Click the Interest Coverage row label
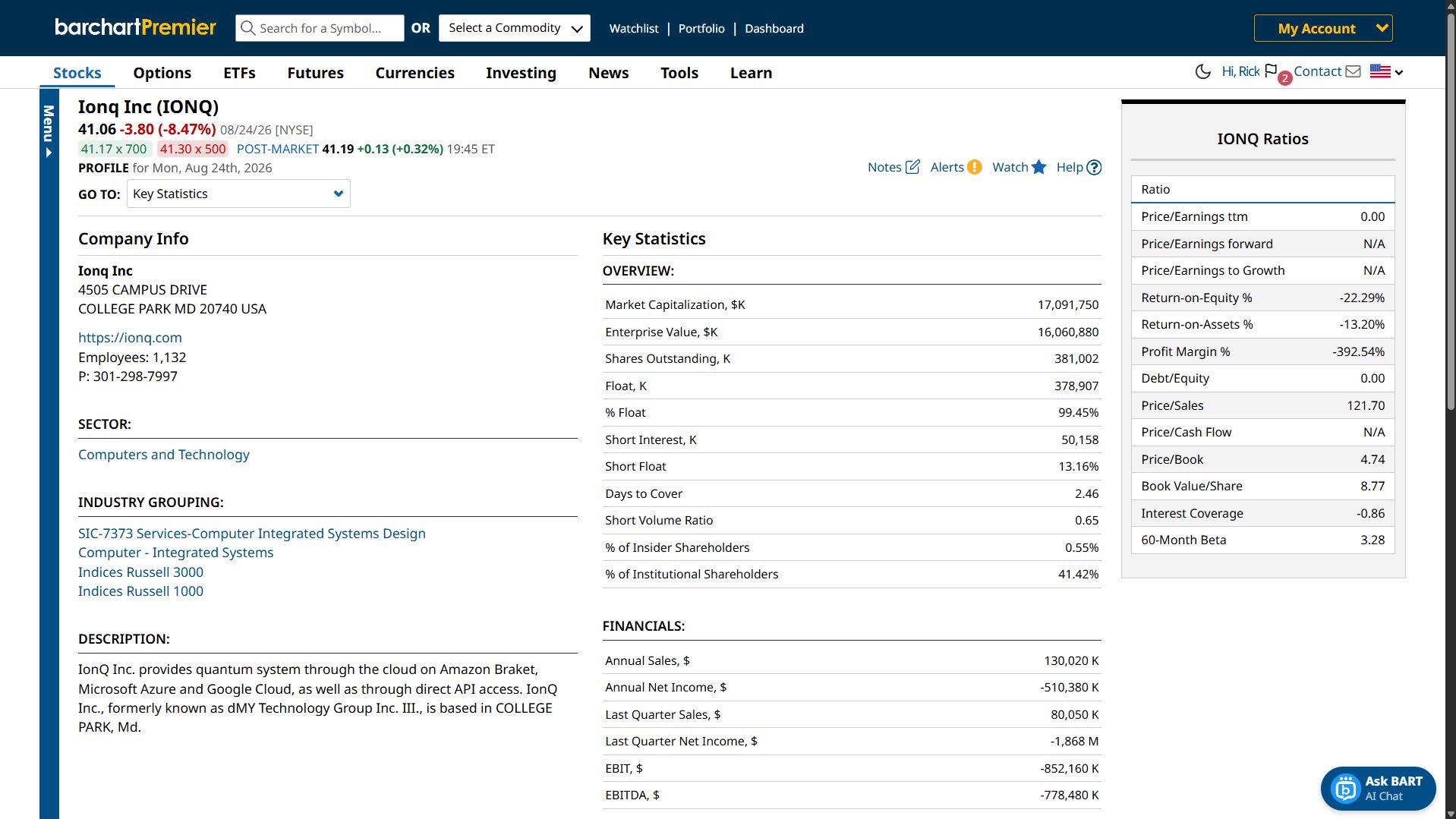The width and height of the screenshot is (1456, 819). (1192, 513)
